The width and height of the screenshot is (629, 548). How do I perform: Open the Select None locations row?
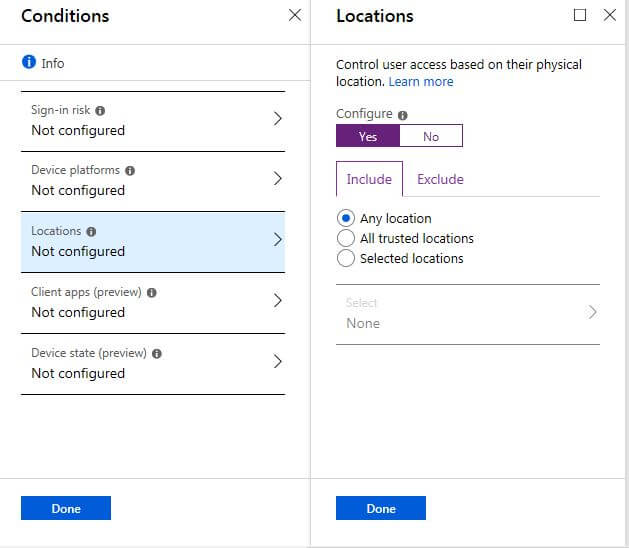[467, 313]
